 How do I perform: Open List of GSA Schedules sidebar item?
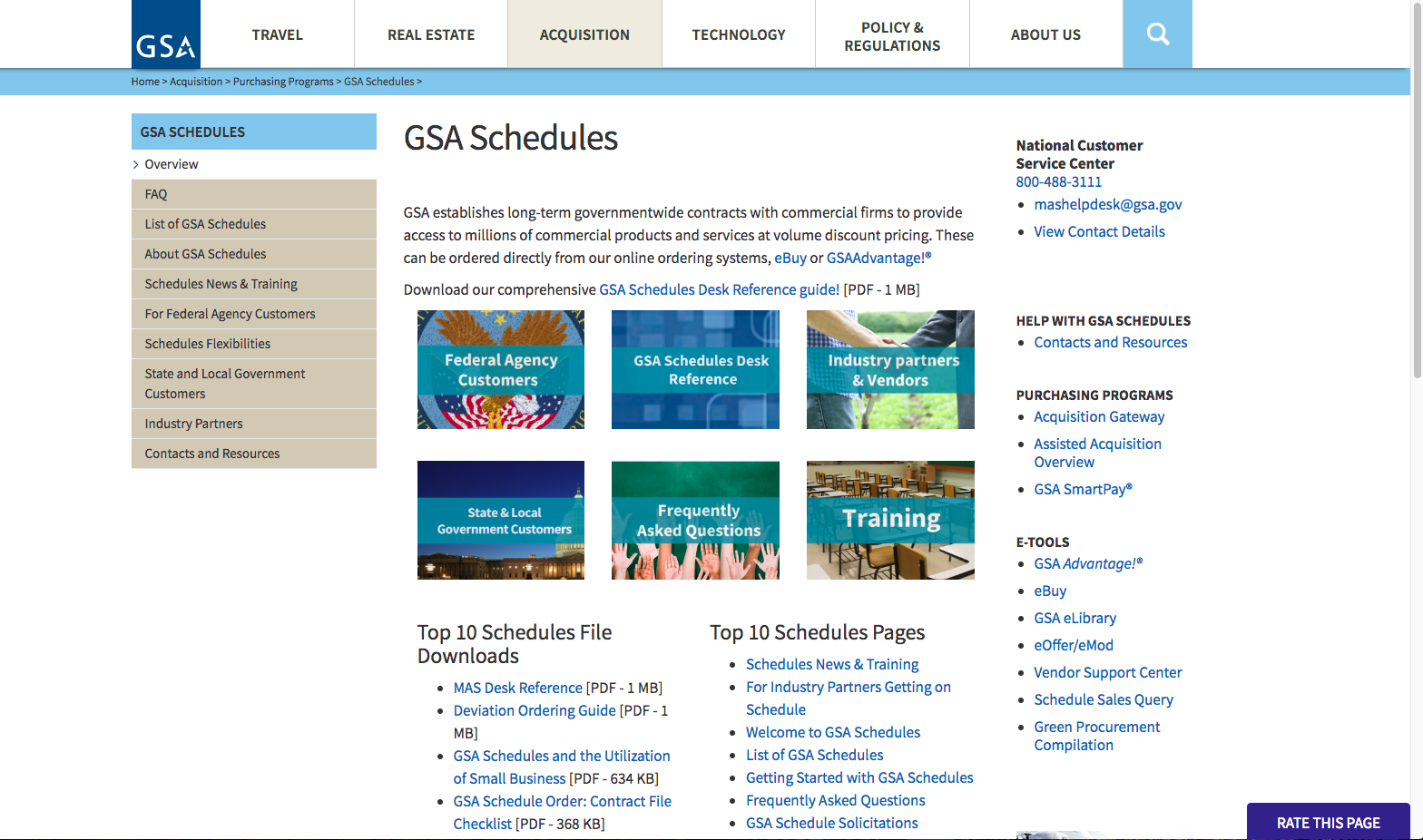pyautogui.click(x=254, y=224)
